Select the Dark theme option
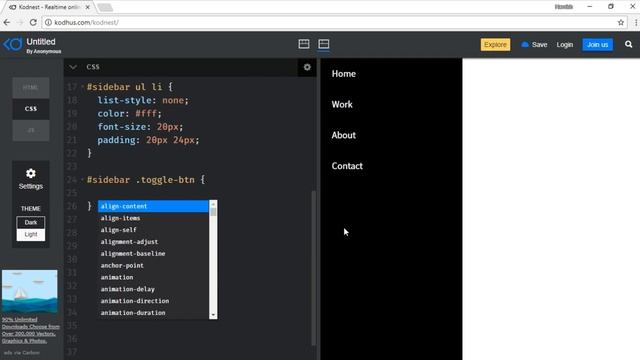Image resolution: width=640 pixels, height=360 pixels. 31,222
